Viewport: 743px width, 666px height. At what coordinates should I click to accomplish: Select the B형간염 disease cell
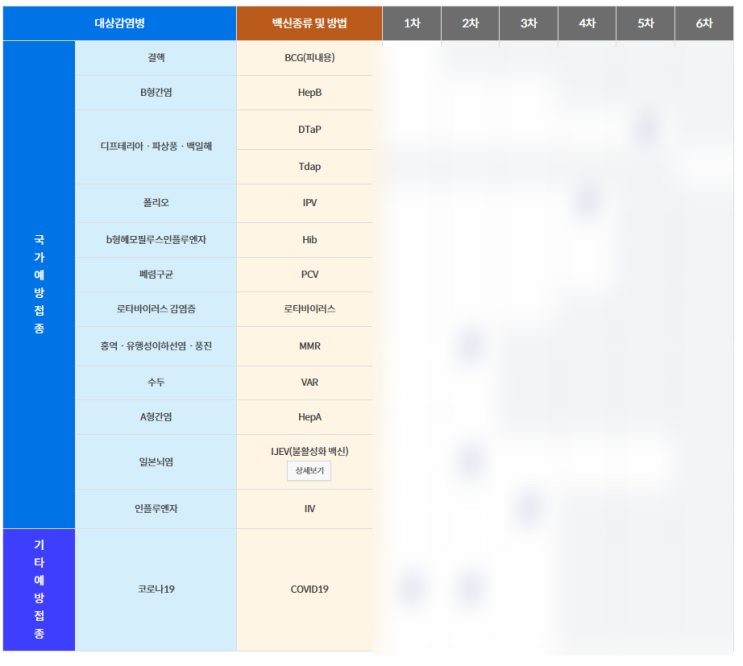pos(156,93)
